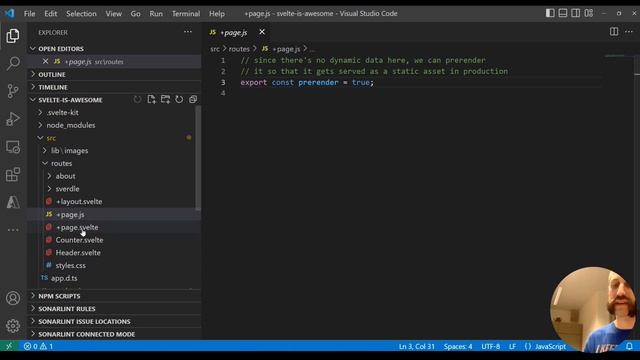Image resolution: width=640 pixels, height=360 pixels.
Task: Show additional activity bar views ellipsis
Action: tap(13, 230)
